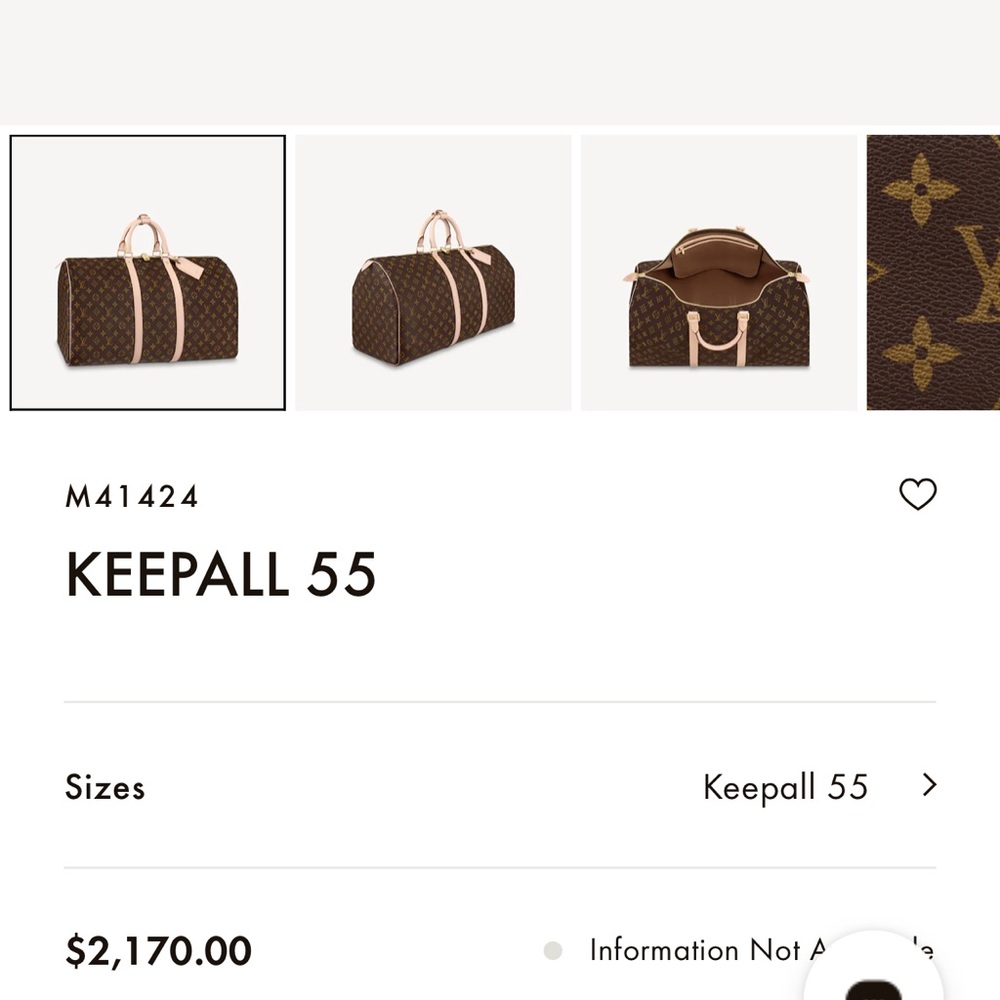Open the angled side photo of the bag
Image resolution: width=1000 pixels, height=1000 pixels.
click(x=432, y=271)
